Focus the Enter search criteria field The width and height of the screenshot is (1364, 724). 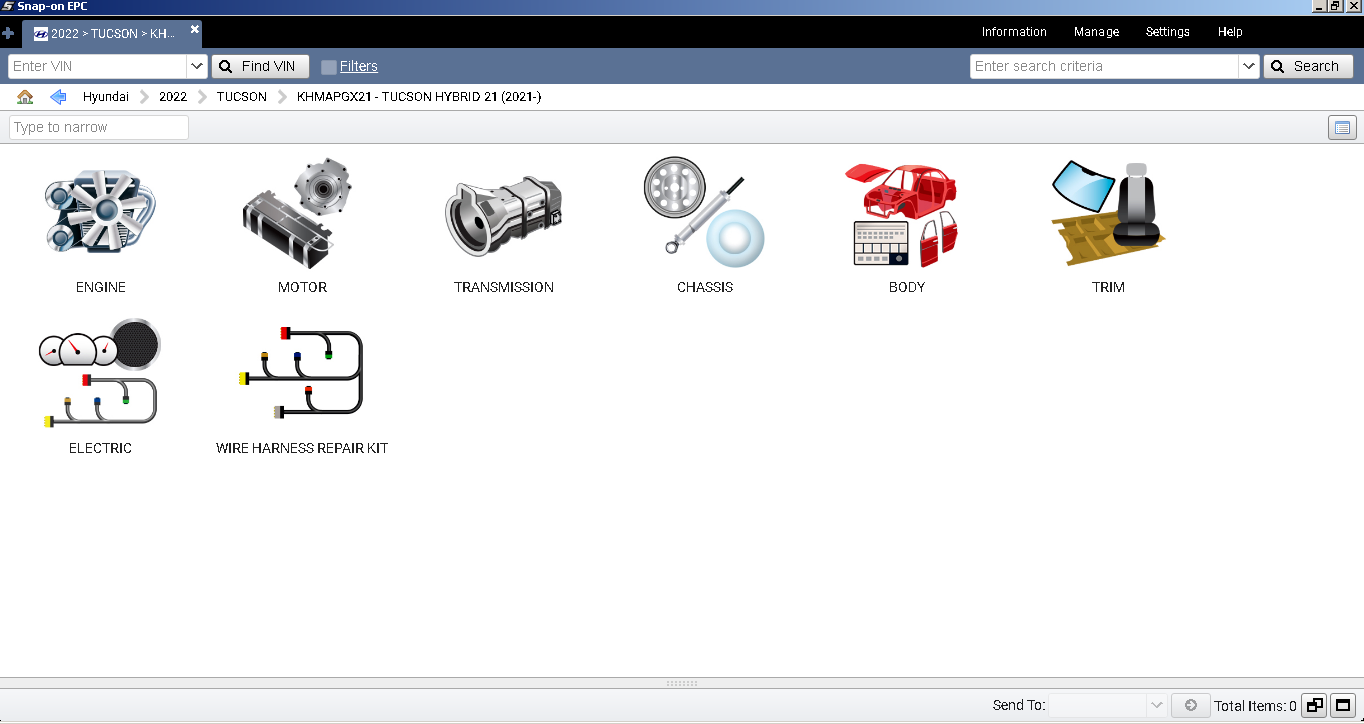click(x=1104, y=66)
